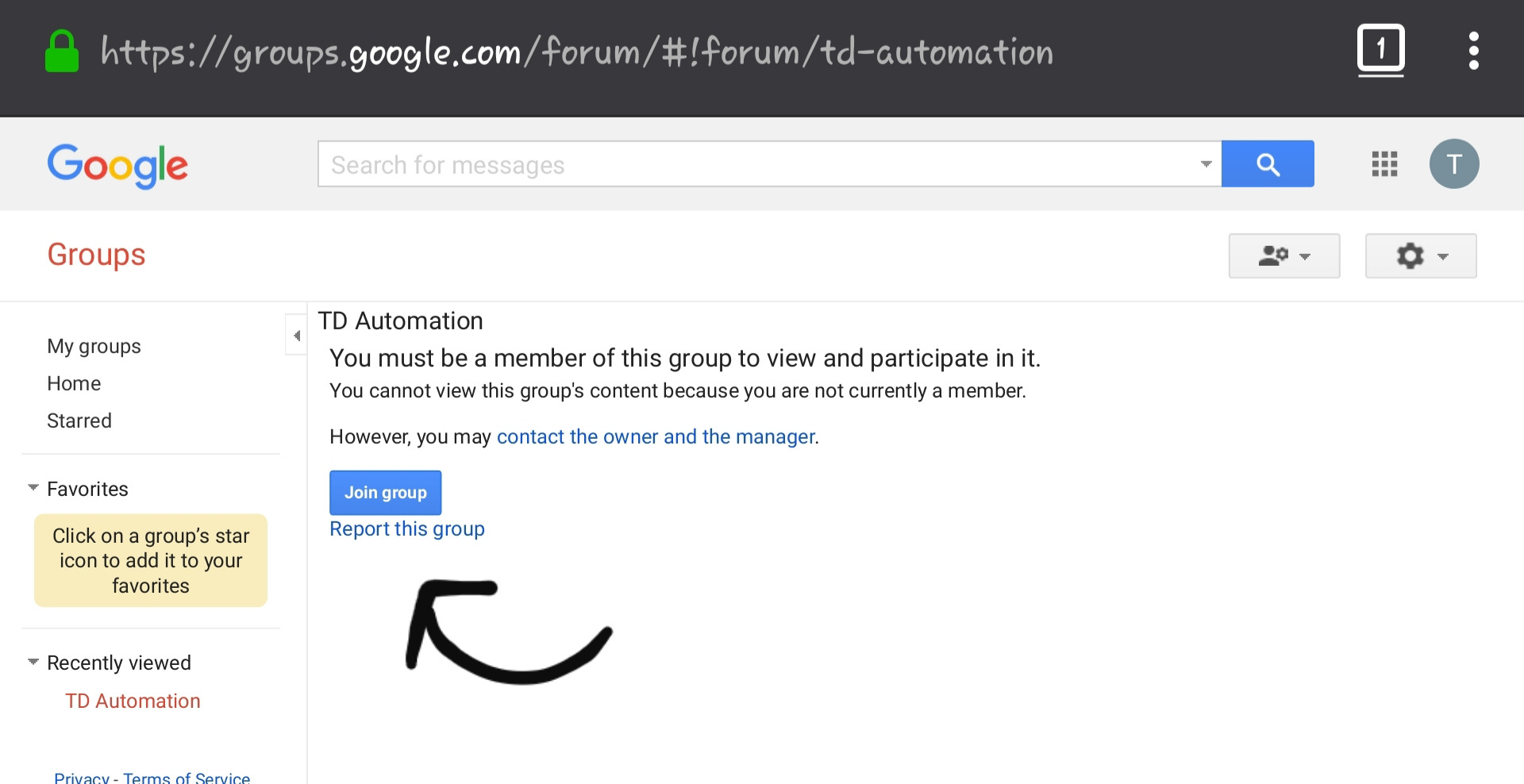The image size is (1524, 784).
Task: Open the membership settings dropdown
Action: point(1283,256)
